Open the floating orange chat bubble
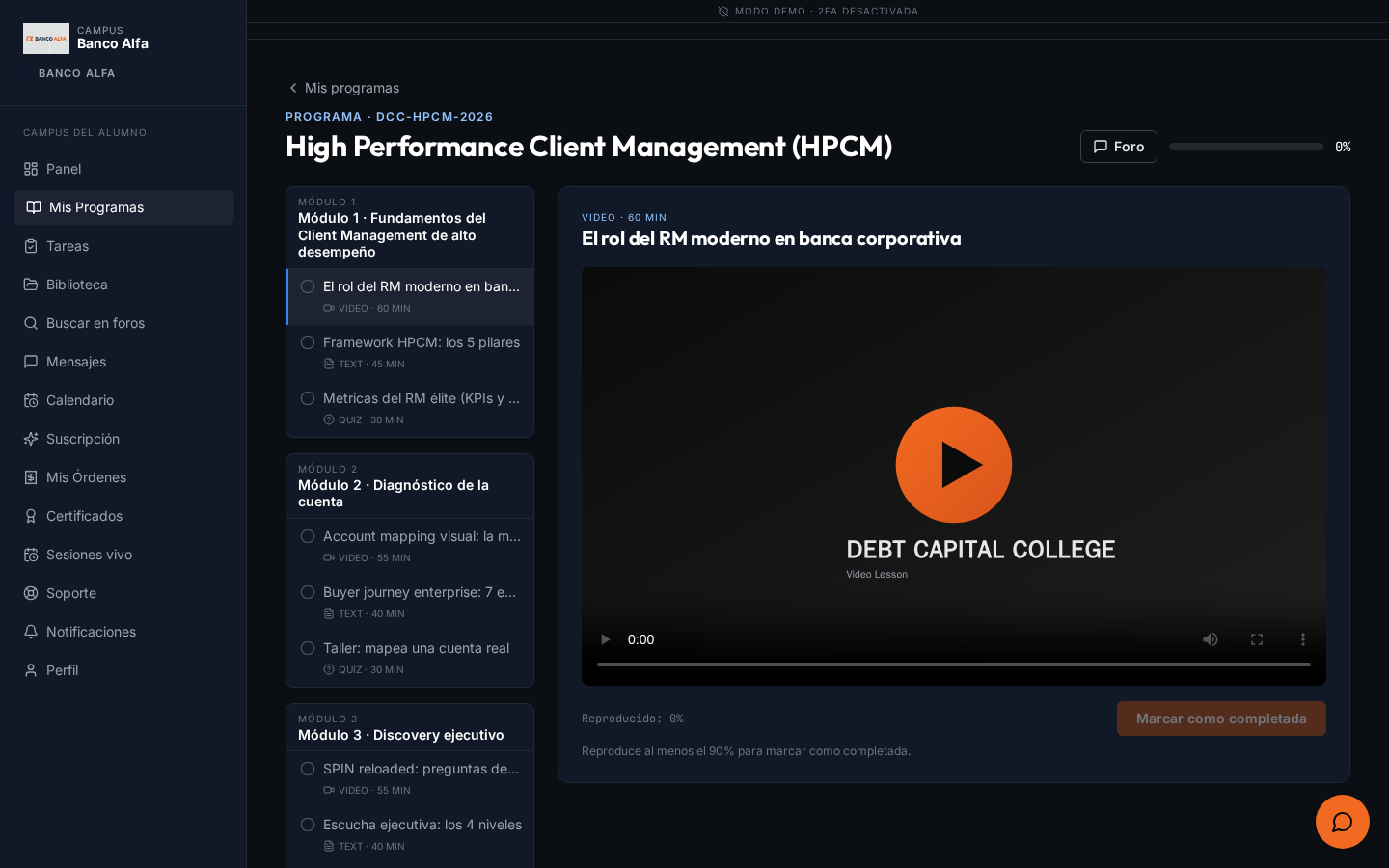The image size is (1389, 868). (1342, 822)
